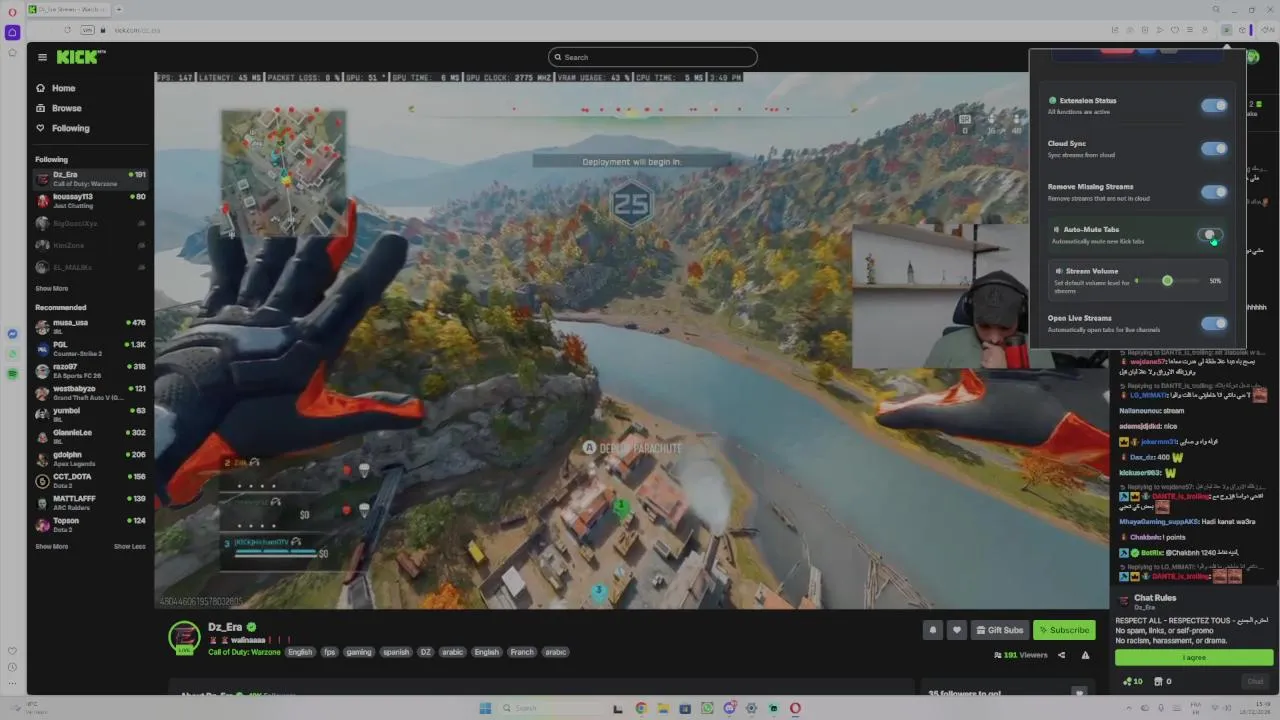Open Chrome from the taskbar

(641, 708)
